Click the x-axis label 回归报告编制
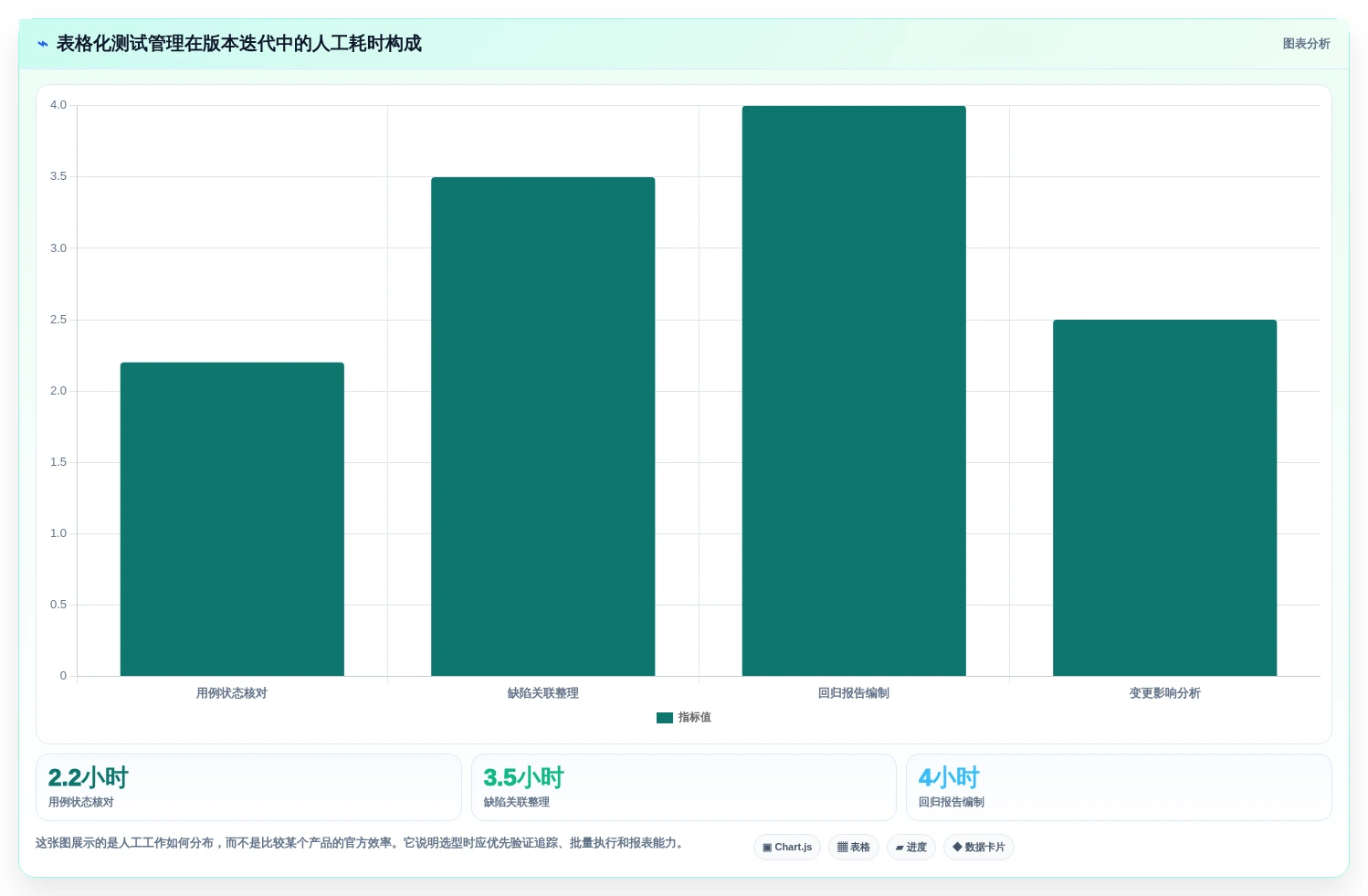The width and height of the screenshot is (1368, 896). coord(854,693)
